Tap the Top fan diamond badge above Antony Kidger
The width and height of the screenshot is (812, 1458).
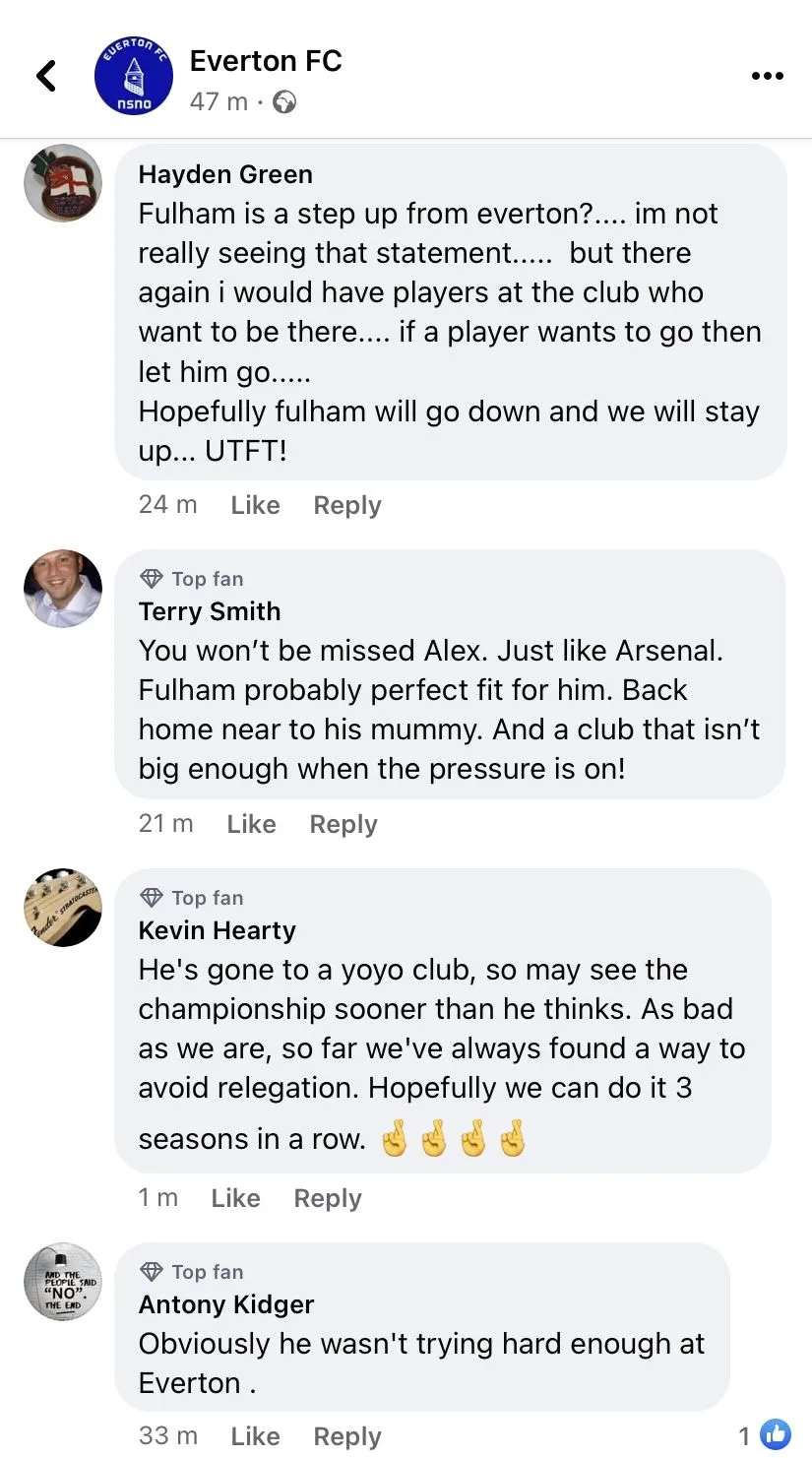click(x=152, y=1272)
